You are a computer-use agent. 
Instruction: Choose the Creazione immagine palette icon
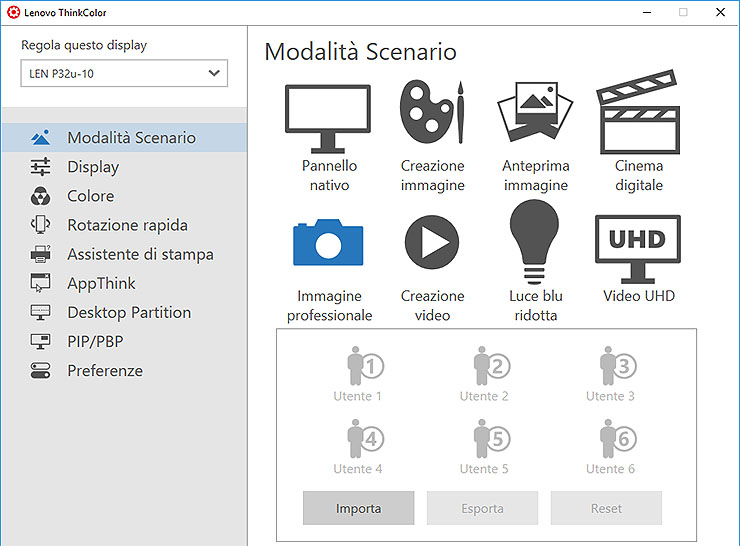432,114
